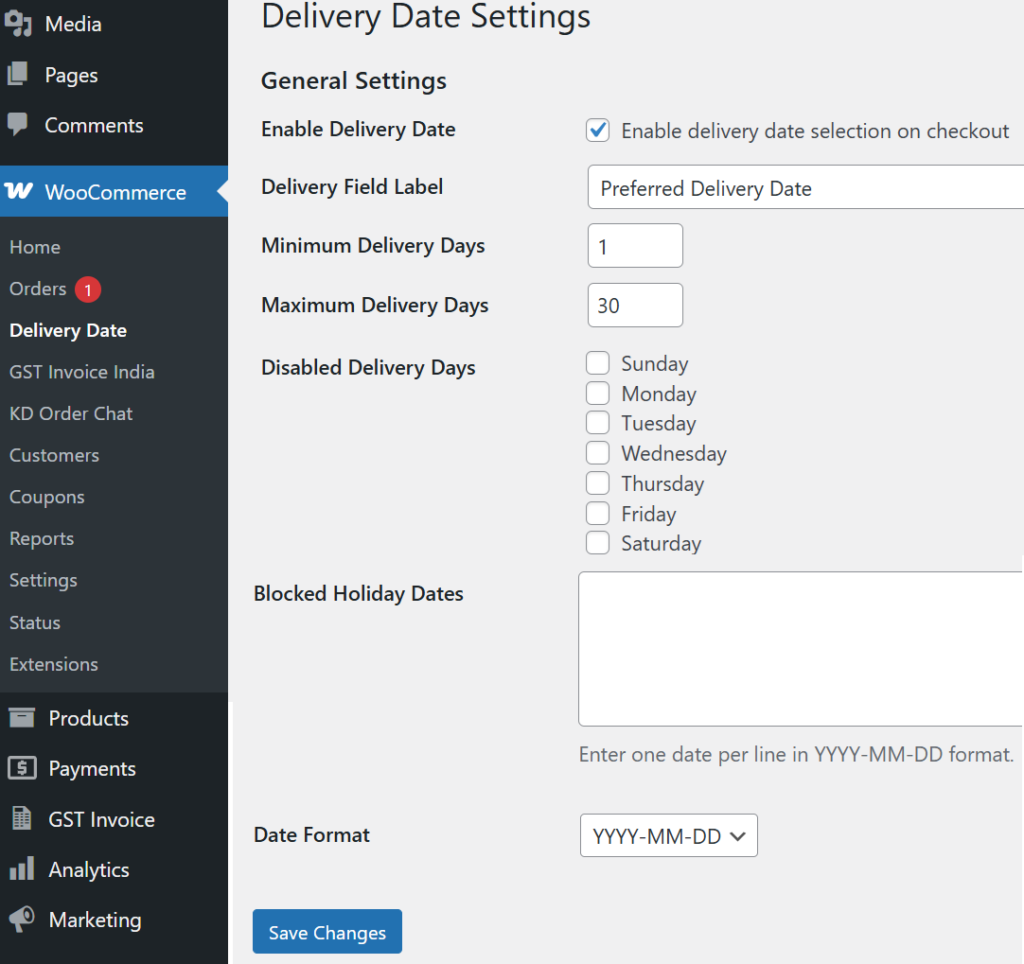Disable Sunday as a delivery day
Image resolution: width=1024 pixels, height=964 pixels.
tap(598, 362)
